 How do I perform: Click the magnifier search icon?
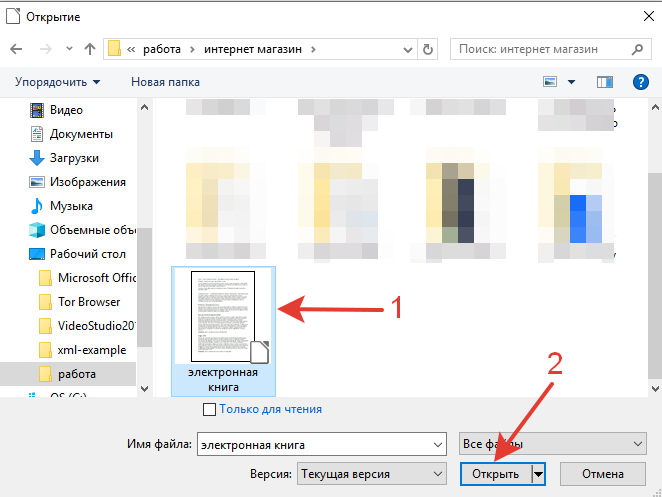tap(637, 49)
